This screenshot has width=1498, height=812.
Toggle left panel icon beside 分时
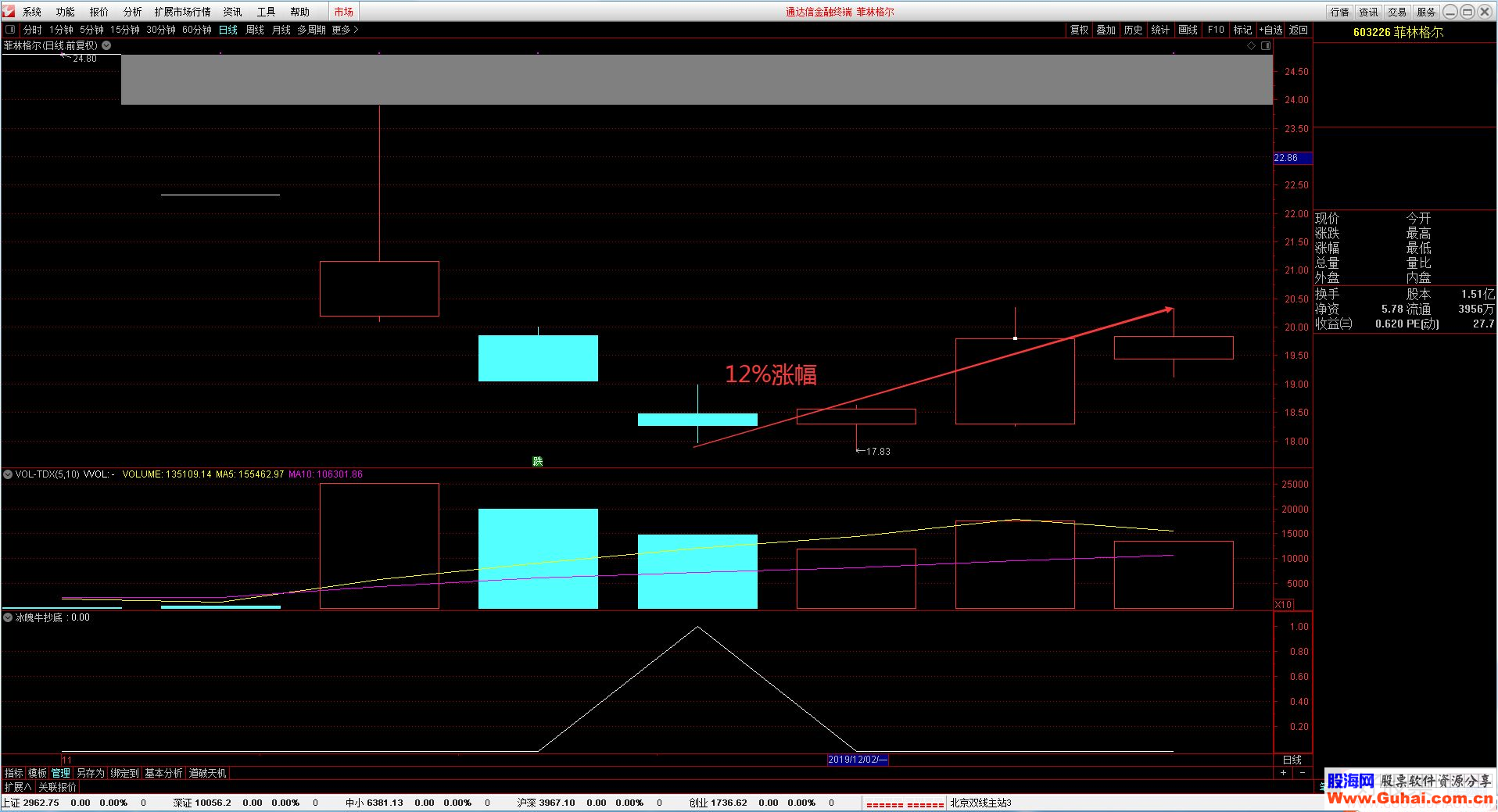[x=10, y=30]
